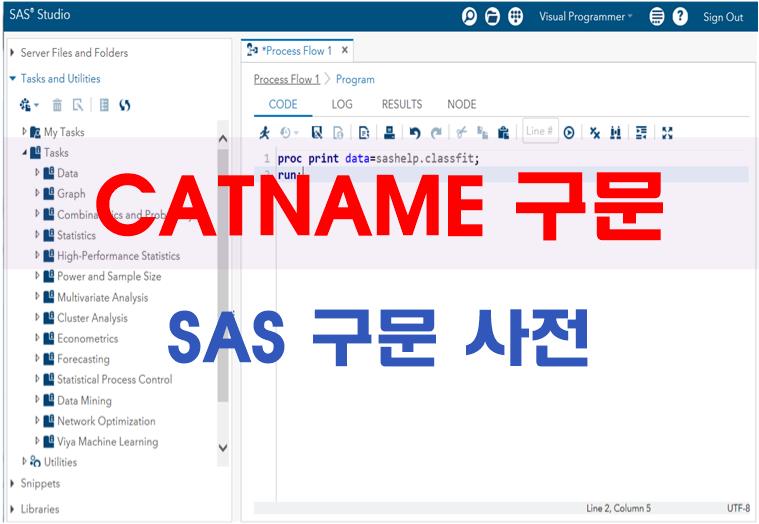Click the Clear all code X icon
The width and height of the screenshot is (759, 524).
595,132
